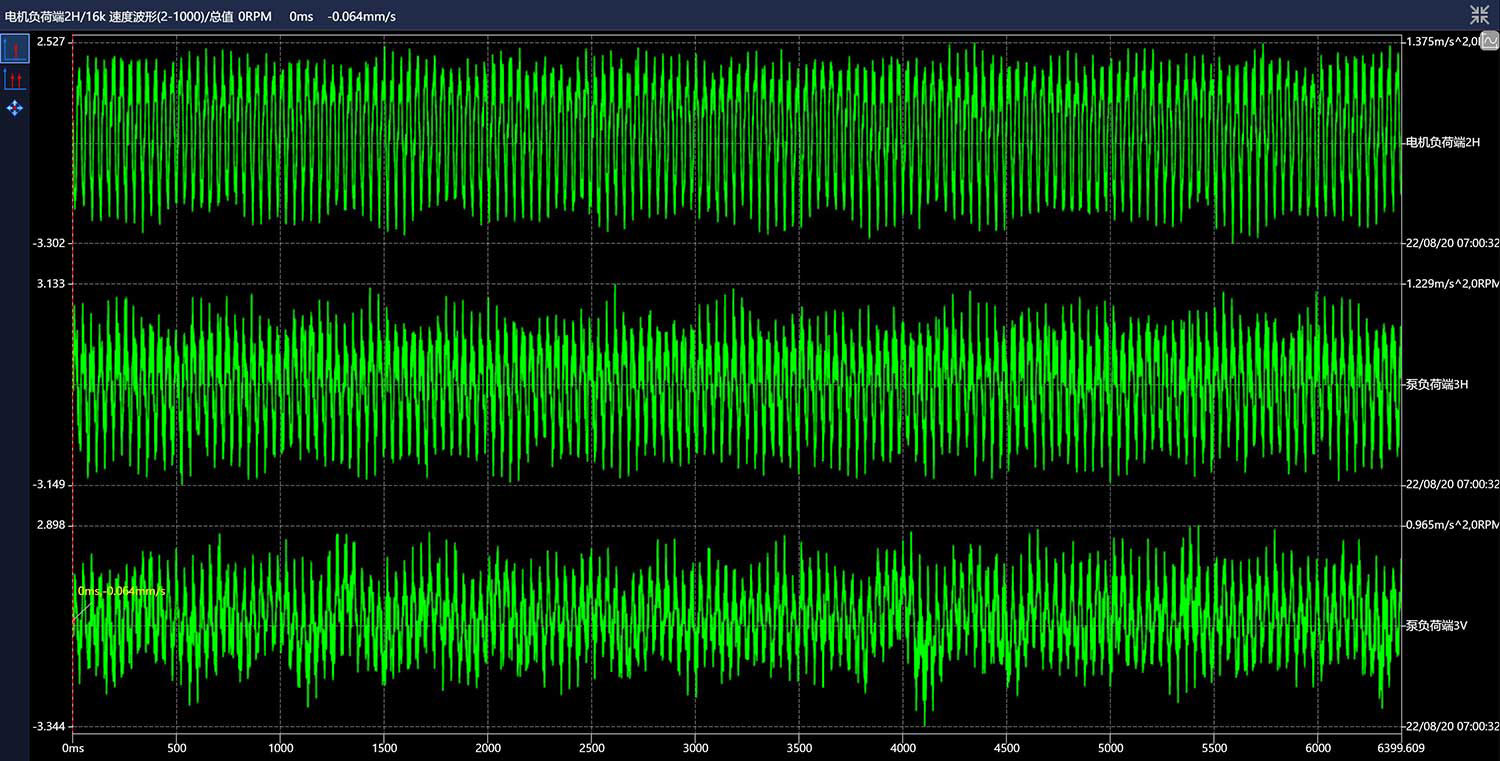The width and height of the screenshot is (1500, 761).
Task: Click the 6399.609 end time label
Action: 1400,748
